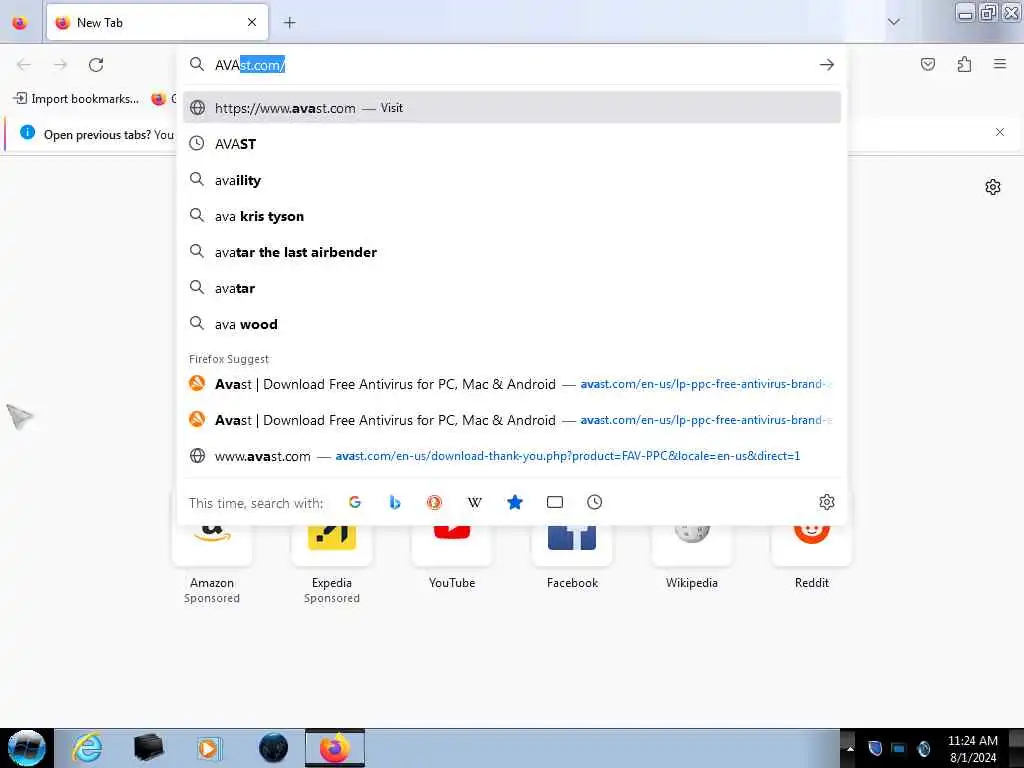Open www.avast.com download-thank-you result
The image size is (1024, 768).
pyautogui.click(x=512, y=456)
